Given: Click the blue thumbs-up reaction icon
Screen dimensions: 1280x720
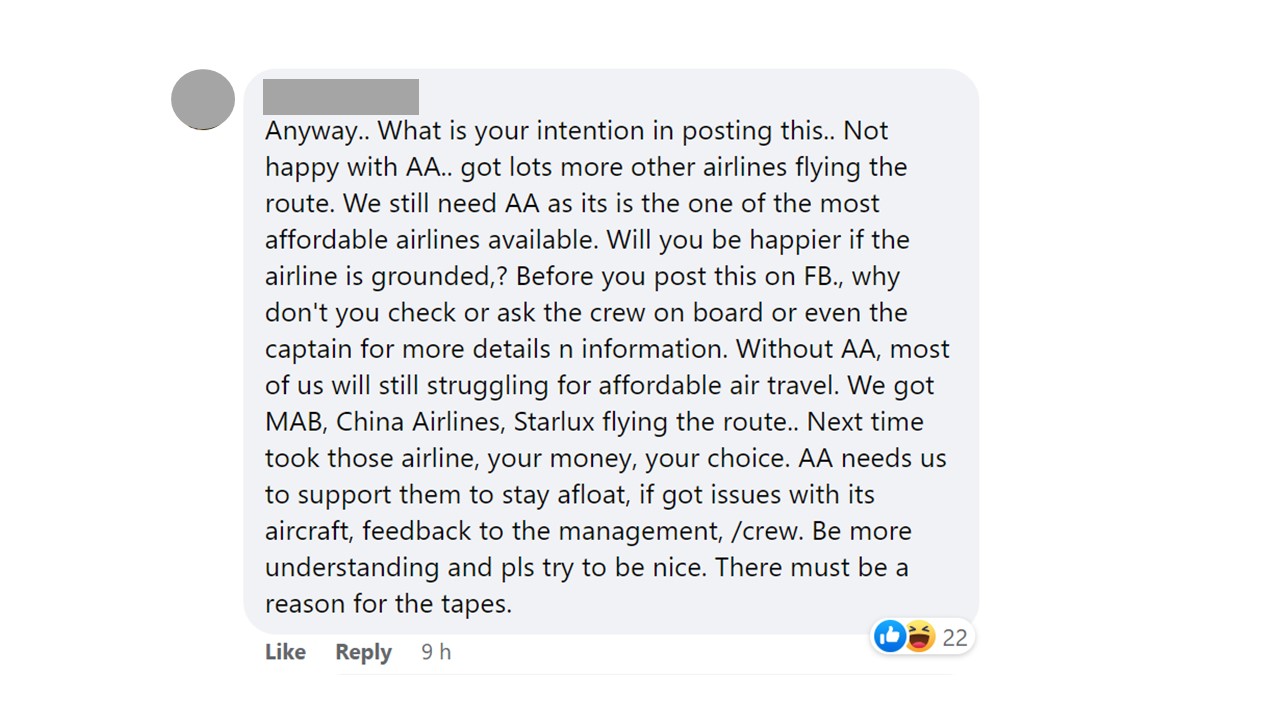Looking at the screenshot, I should 889,636.
